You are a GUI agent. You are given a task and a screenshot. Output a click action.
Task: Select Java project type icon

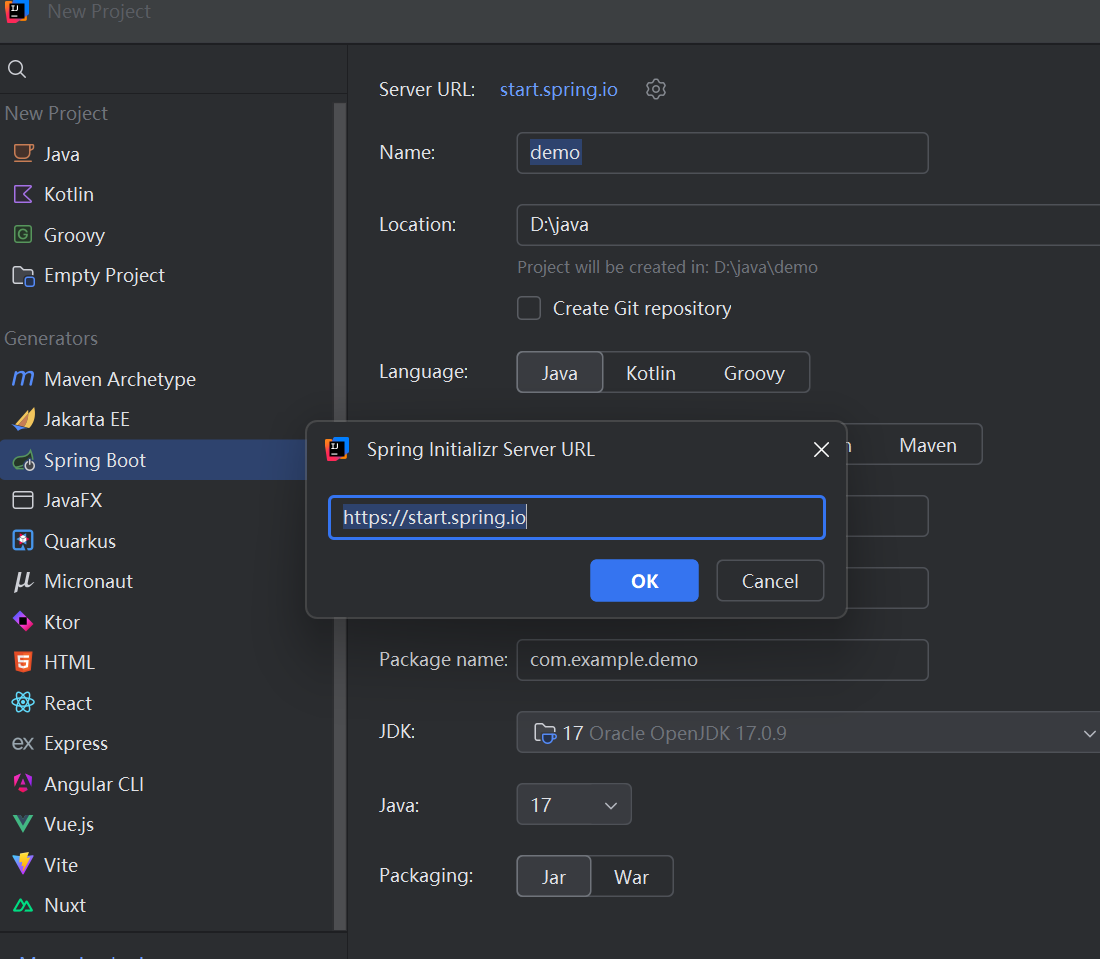[x=23, y=153]
